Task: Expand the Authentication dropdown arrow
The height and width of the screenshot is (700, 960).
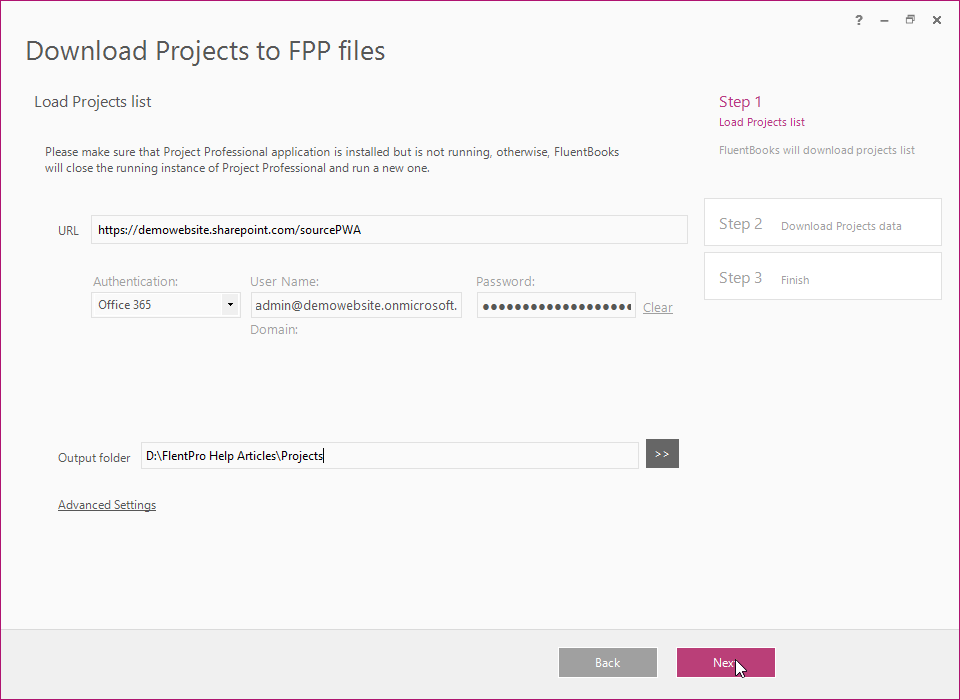Action: click(230, 304)
